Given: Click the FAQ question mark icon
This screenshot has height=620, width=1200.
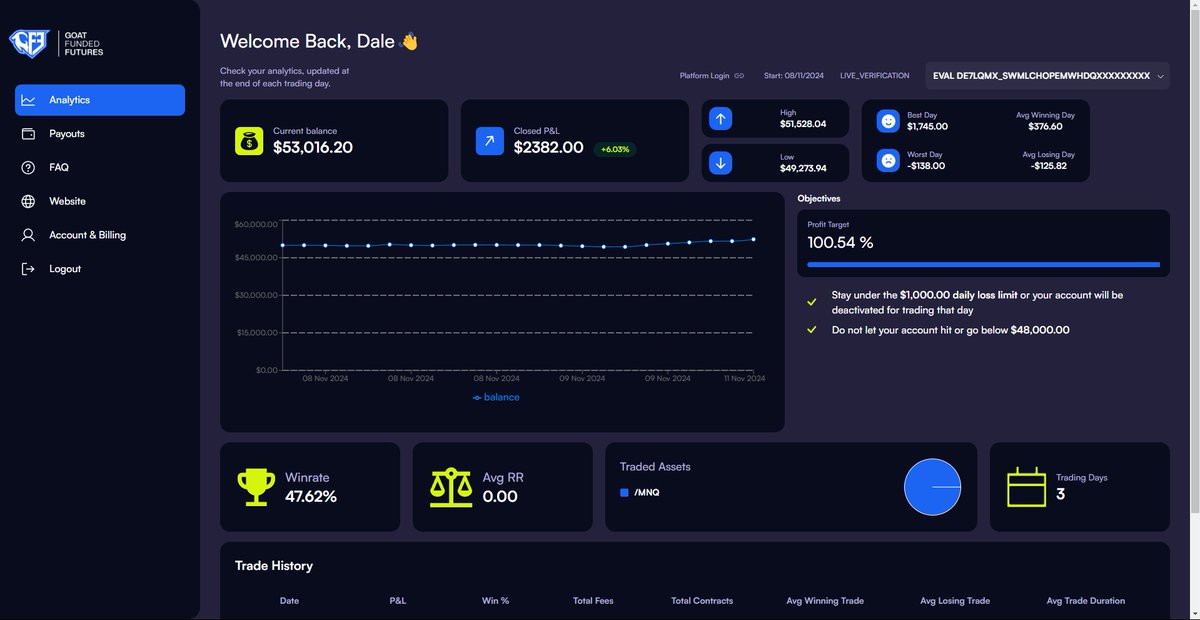Looking at the screenshot, I should point(30,167).
